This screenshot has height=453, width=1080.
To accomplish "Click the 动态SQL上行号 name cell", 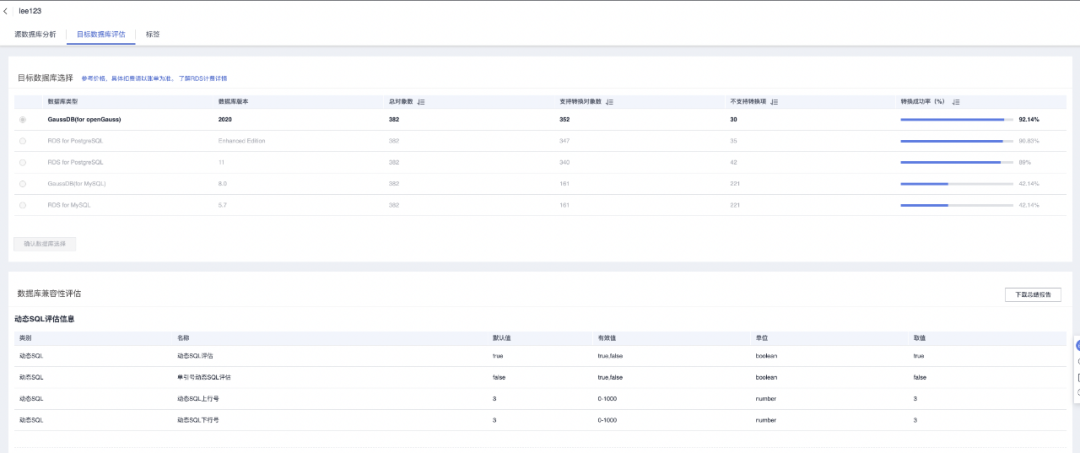I will coord(198,399).
